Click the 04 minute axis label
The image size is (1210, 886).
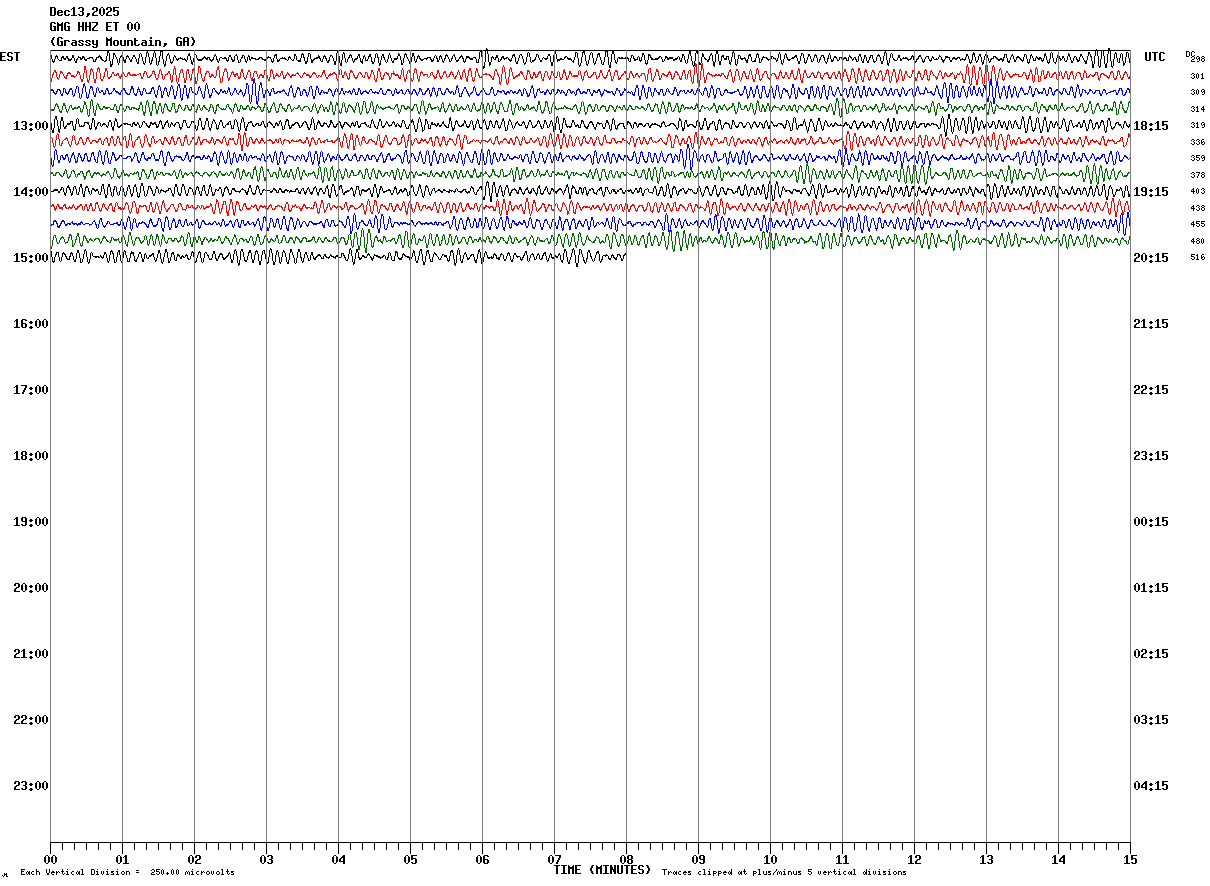tap(339, 860)
